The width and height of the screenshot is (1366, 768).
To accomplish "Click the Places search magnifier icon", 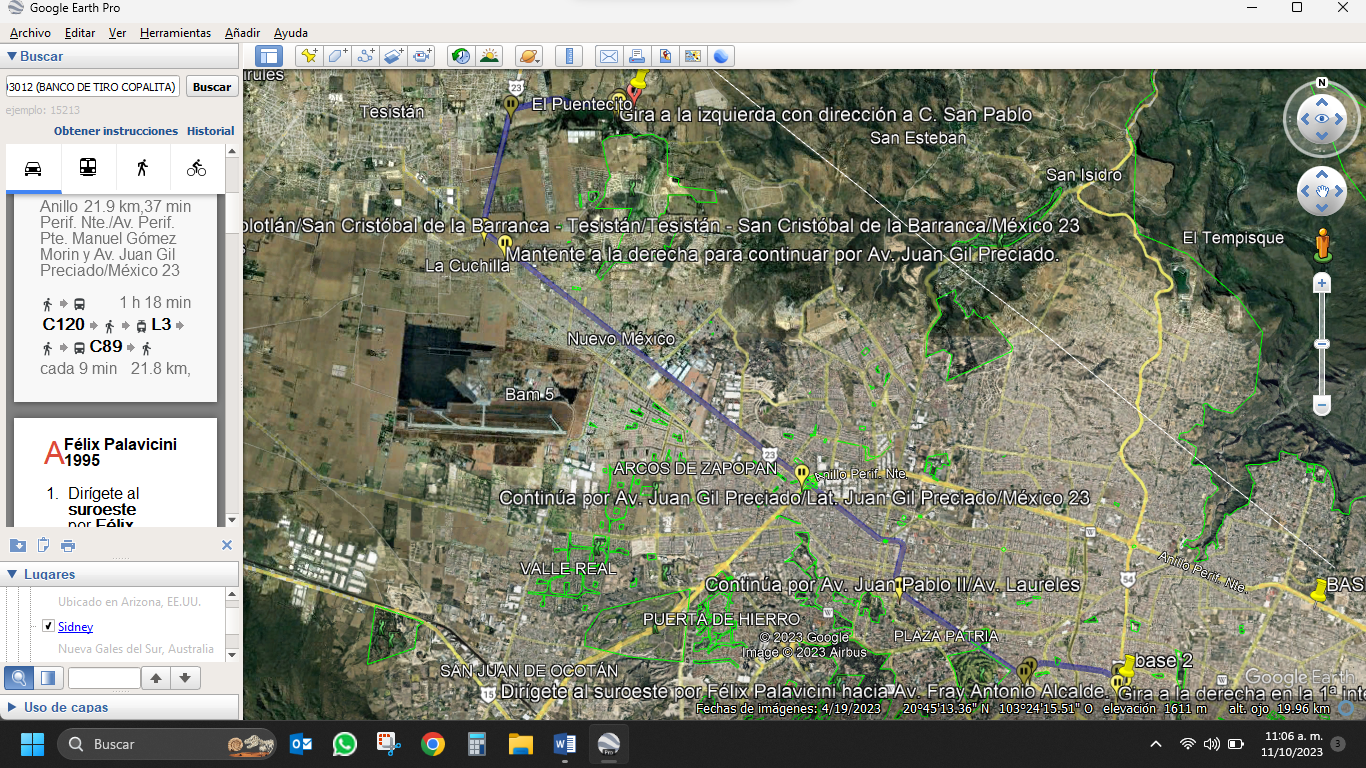I will 18,678.
